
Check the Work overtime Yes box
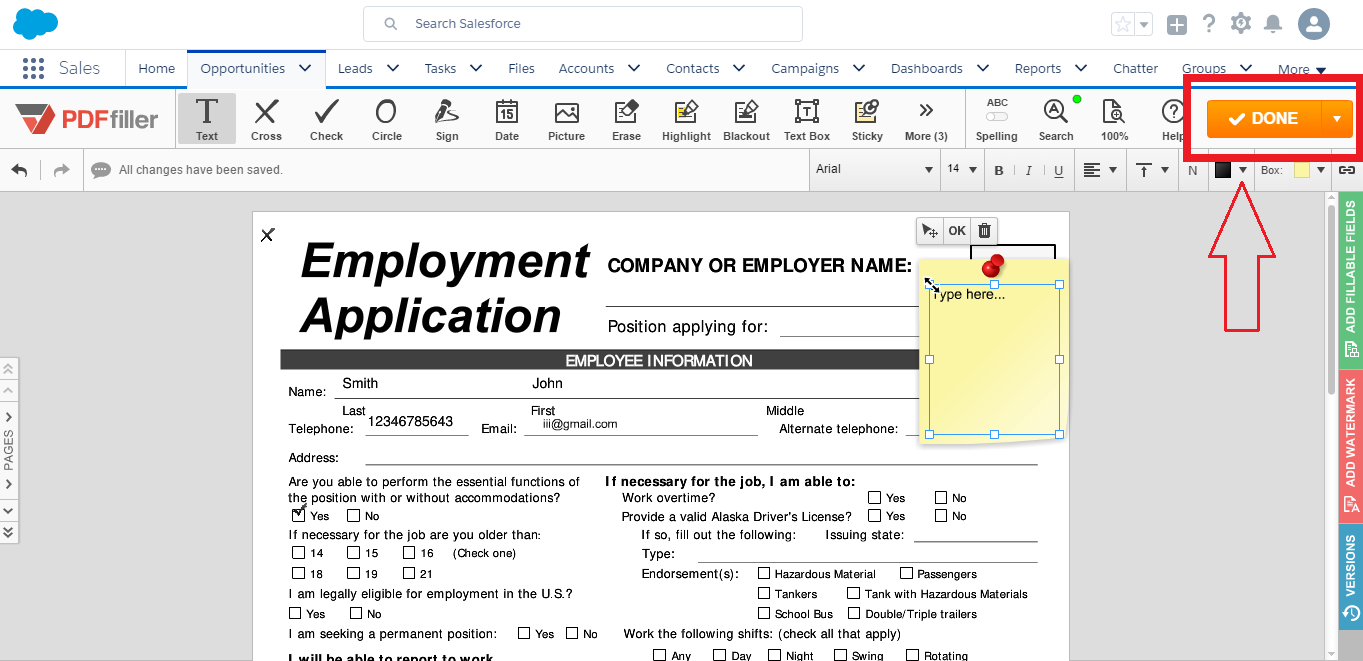click(875, 497)
